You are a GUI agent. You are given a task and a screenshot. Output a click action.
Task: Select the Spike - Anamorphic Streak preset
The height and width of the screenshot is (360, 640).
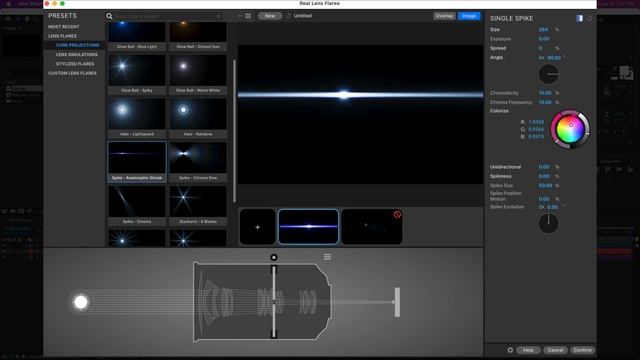click(137, 161)
